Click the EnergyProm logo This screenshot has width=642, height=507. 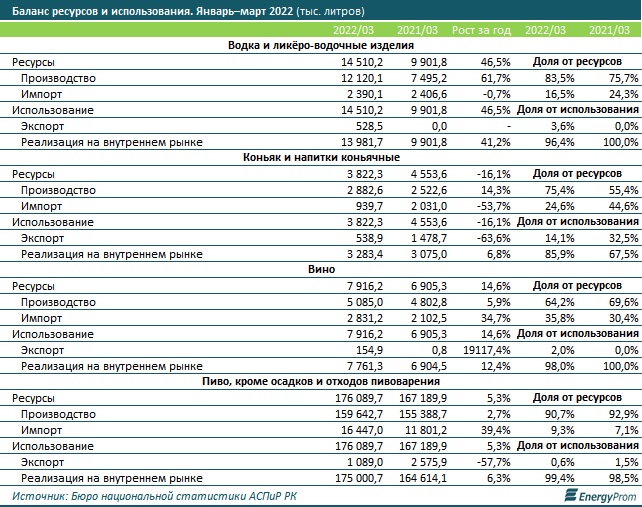tap(600, 496)
